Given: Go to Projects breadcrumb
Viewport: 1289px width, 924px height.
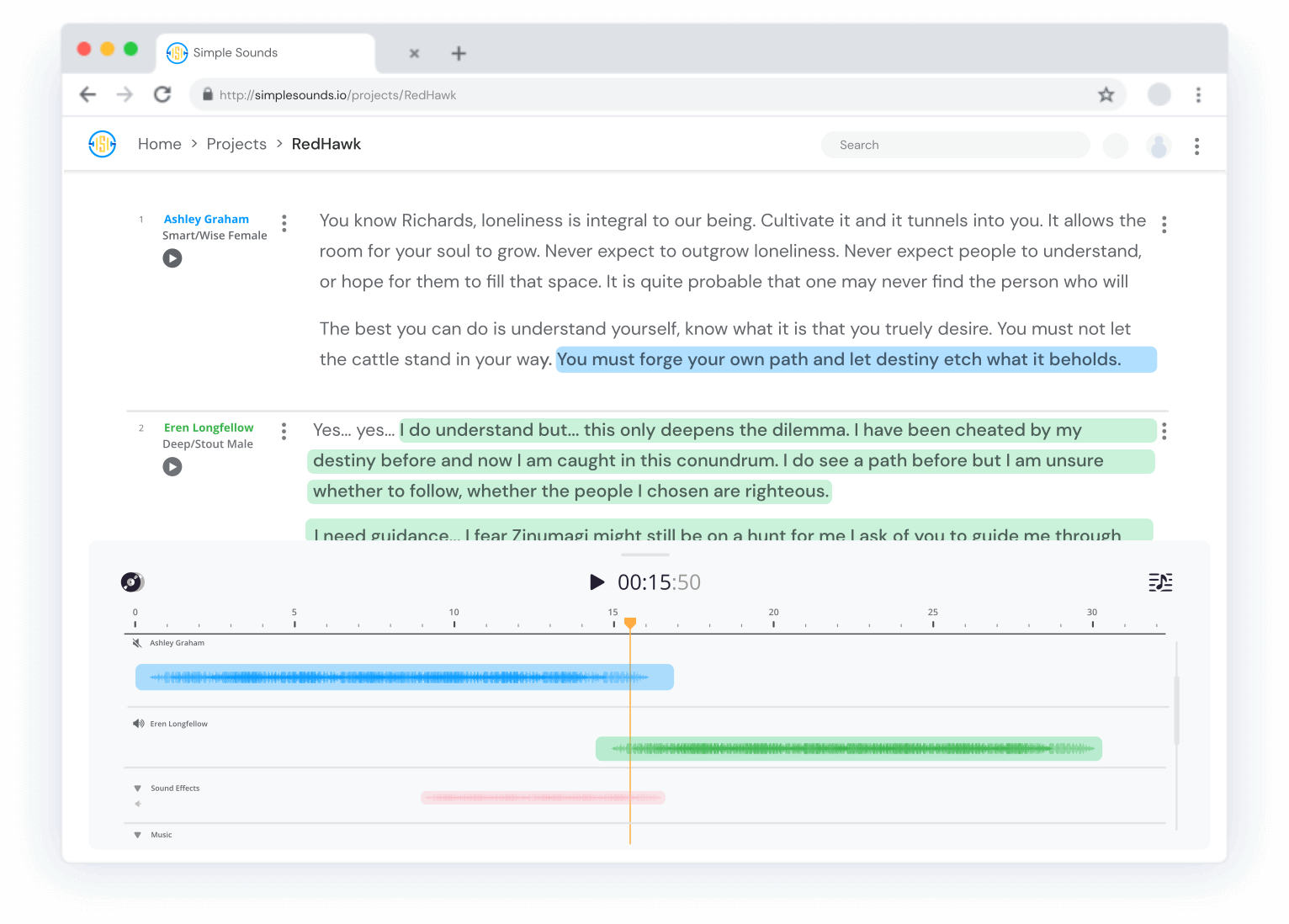Looking at the screenshot, I should pyautogui.click(x=236, y=144).
